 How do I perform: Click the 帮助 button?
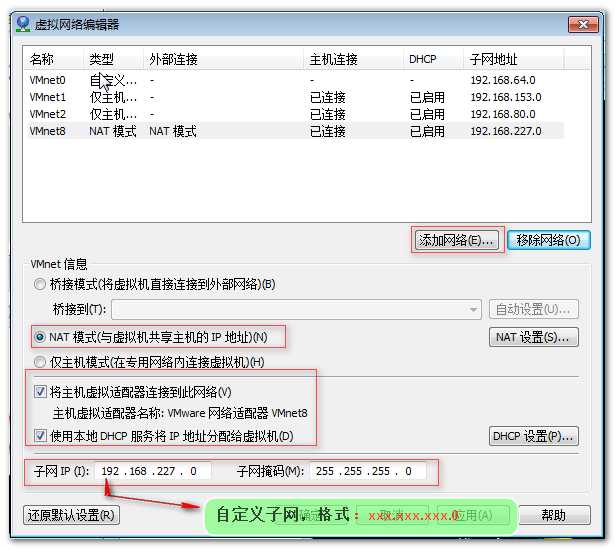(x=554, y=515)
